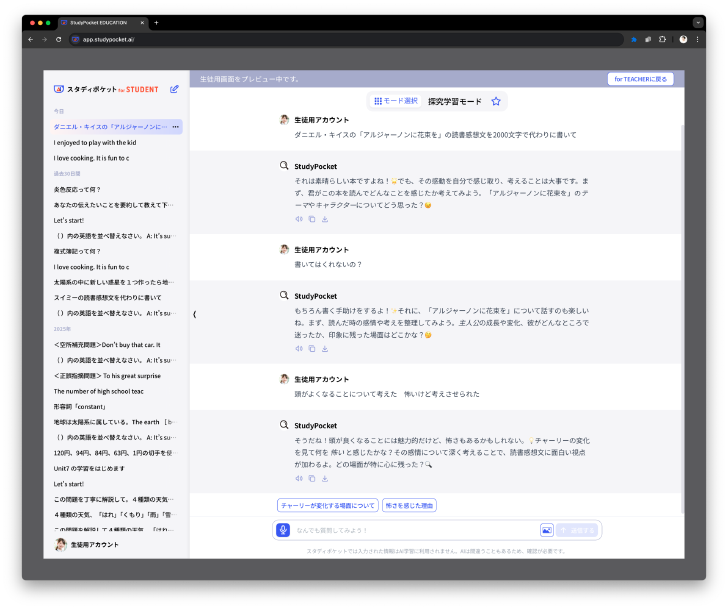
Task: Download the もちろん書く手助け reply
Action: 325,349
